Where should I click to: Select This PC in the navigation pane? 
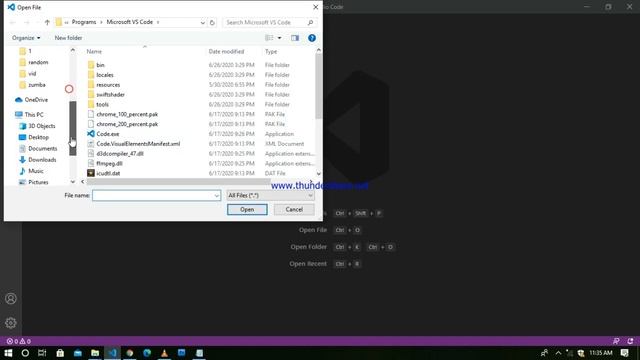(x=29, y=115)
